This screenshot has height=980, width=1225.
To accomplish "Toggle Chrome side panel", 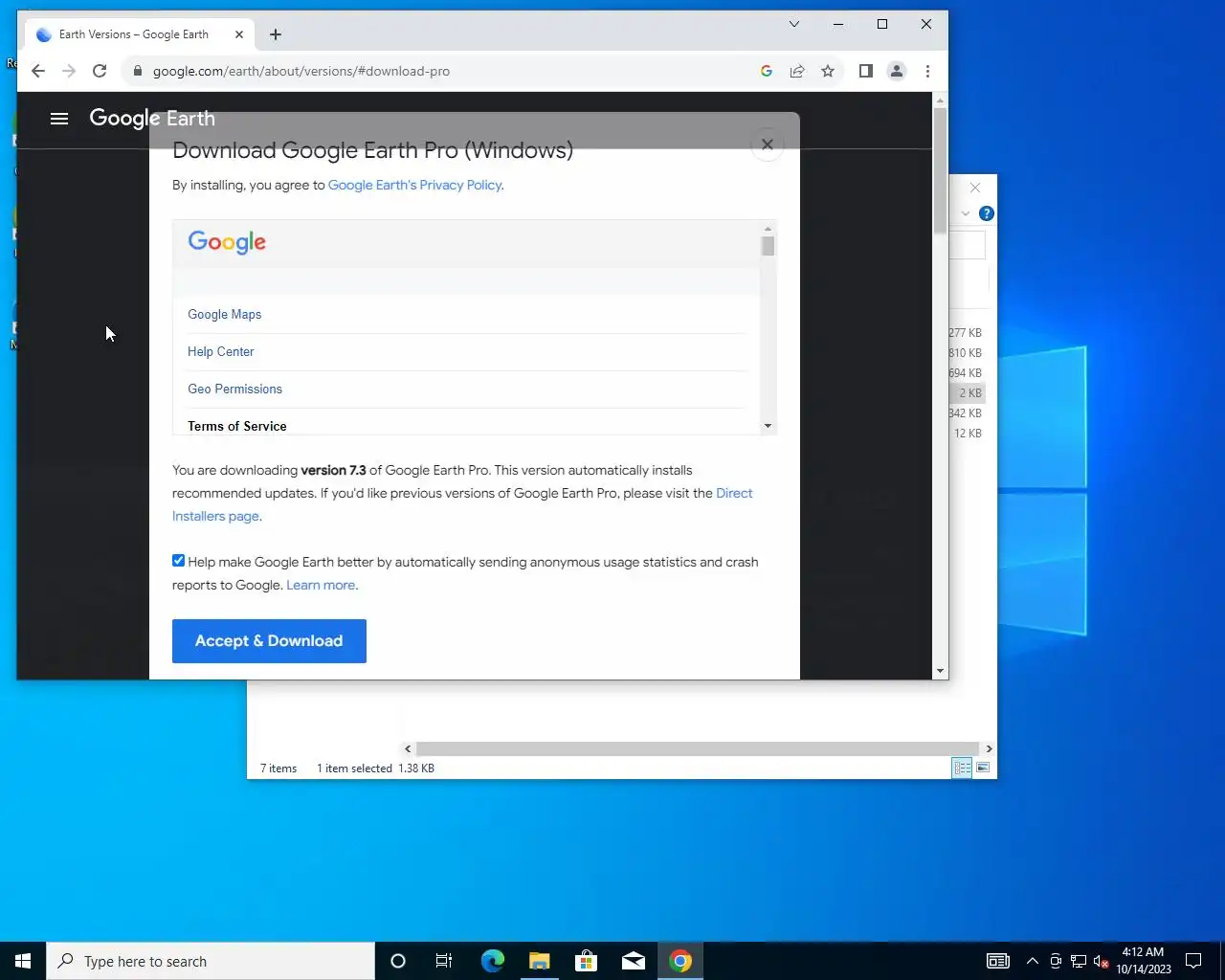I will pyautogui.click(x=866, y=71).
